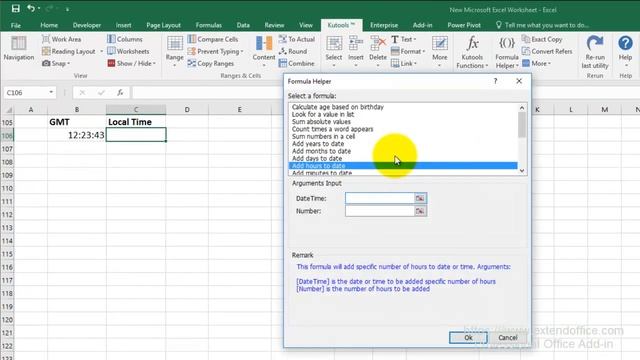Customize the Quick Access Toolbar dropdown
This screenshot has height=360, width=640.
[67, 9]
